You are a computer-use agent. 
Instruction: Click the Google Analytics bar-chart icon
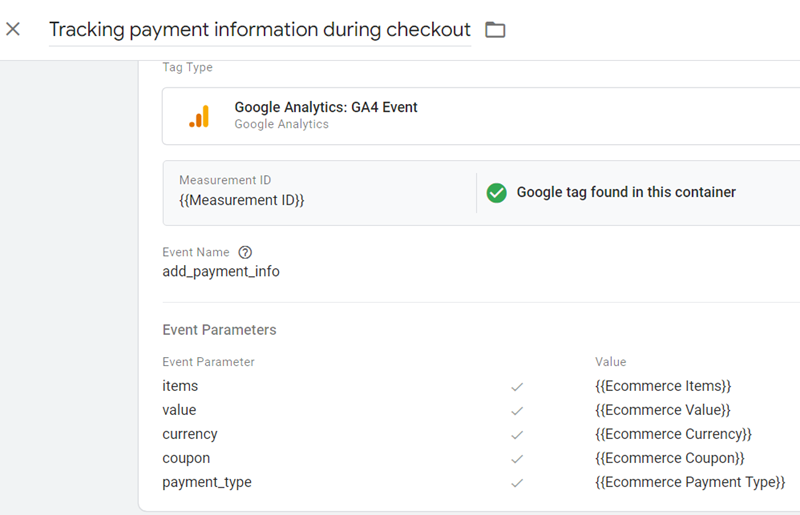pyautogui.click(x=199, y=116)
